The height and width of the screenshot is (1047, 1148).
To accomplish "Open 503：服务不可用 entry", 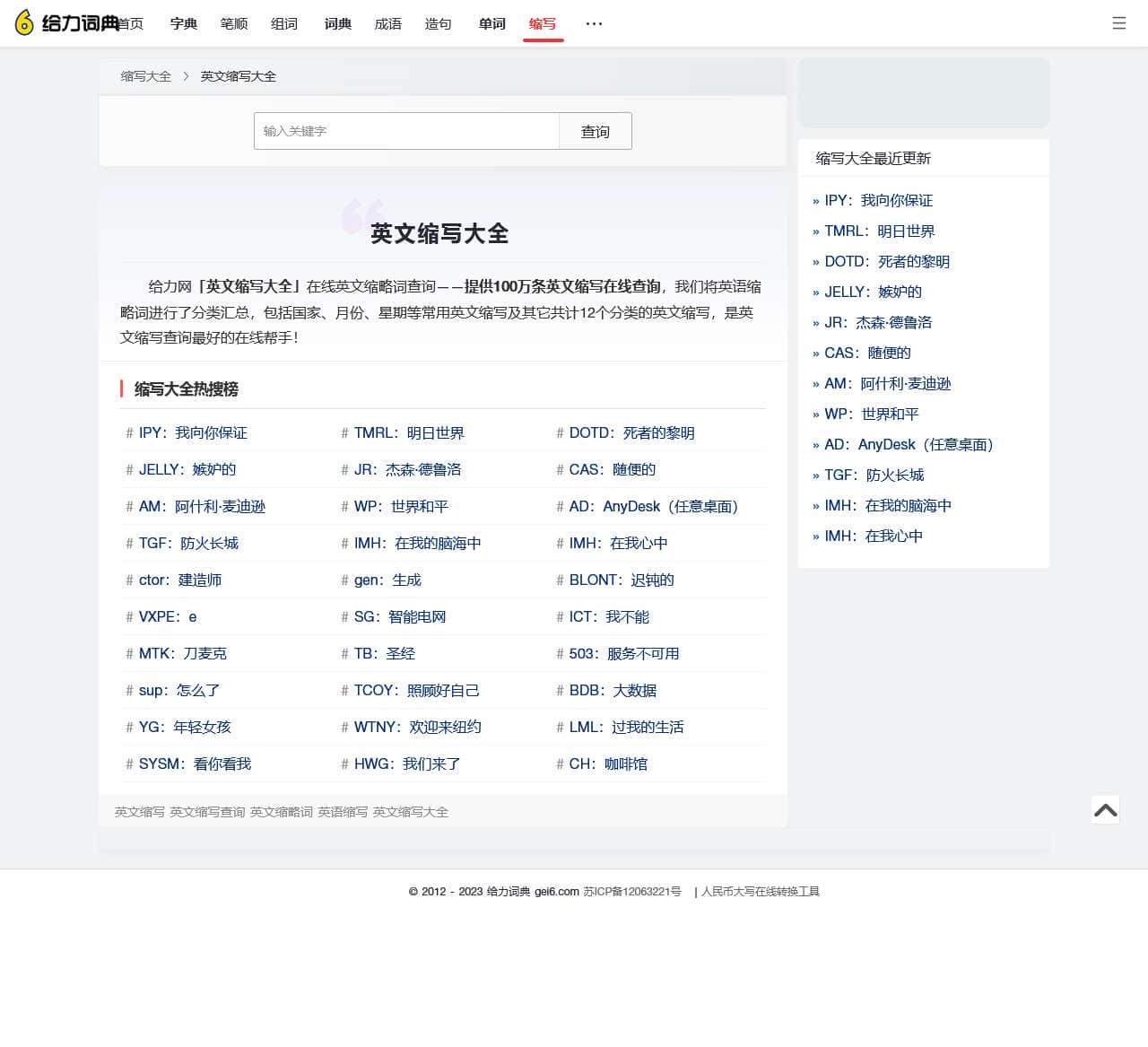I will pyautogui.click(x=623, y=654).
